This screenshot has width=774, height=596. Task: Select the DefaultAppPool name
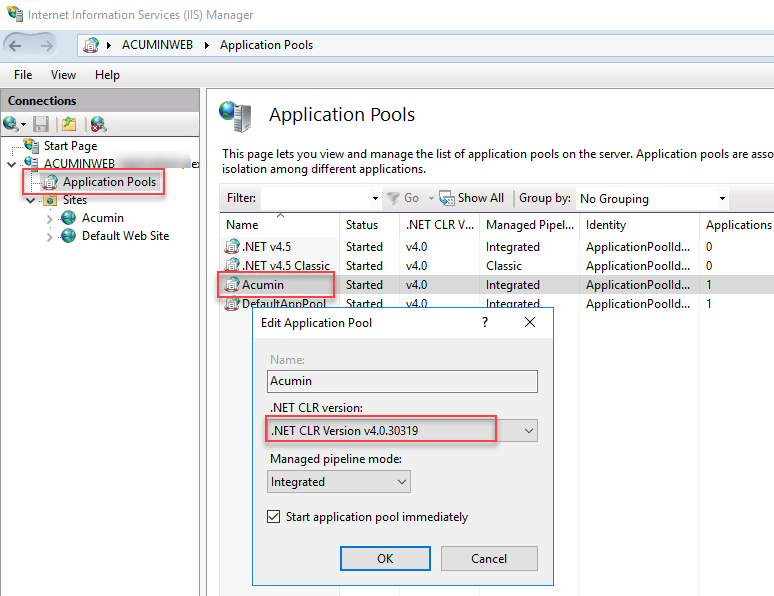[283, 303]
